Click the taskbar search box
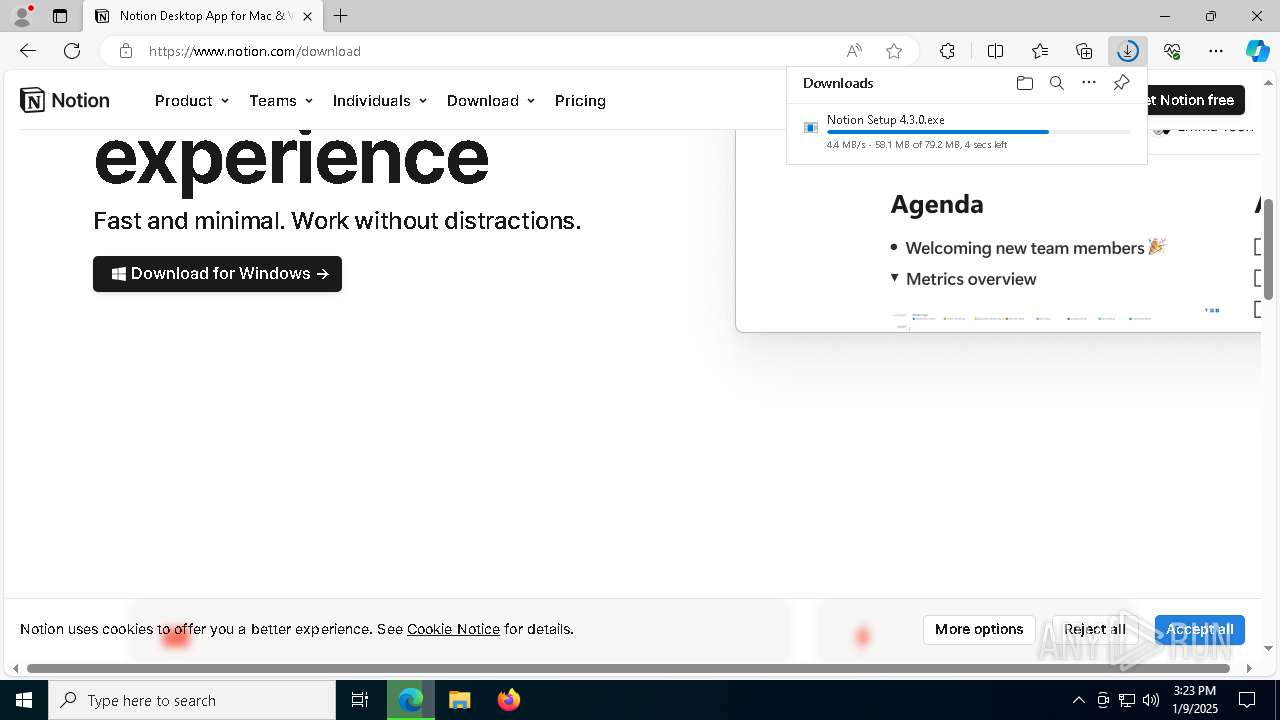Viewport: 1280px width, 720px height. coord(192,700)
